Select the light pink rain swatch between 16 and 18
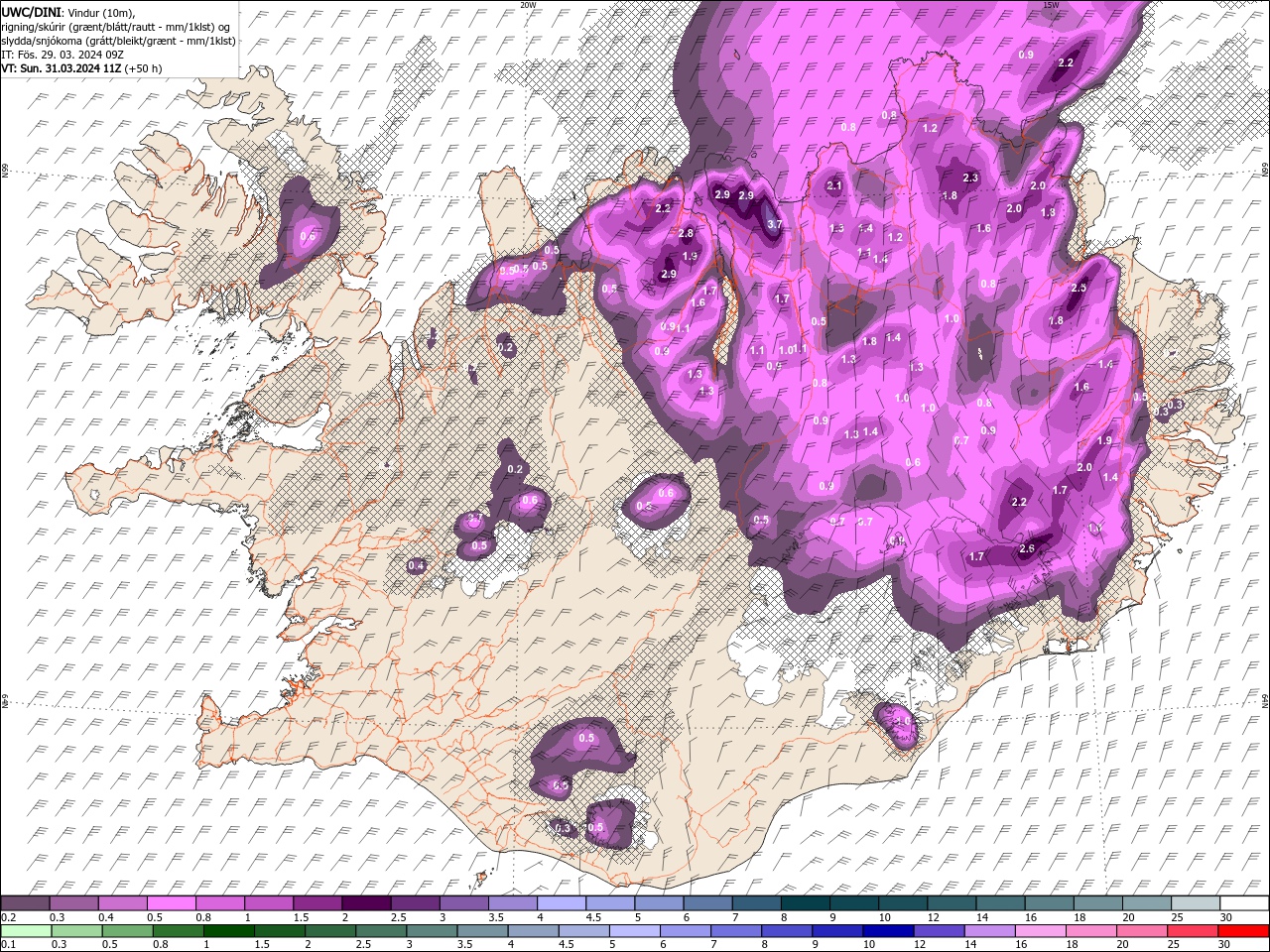Screen dimensions: 1270x952 (x=1041, y=931)
